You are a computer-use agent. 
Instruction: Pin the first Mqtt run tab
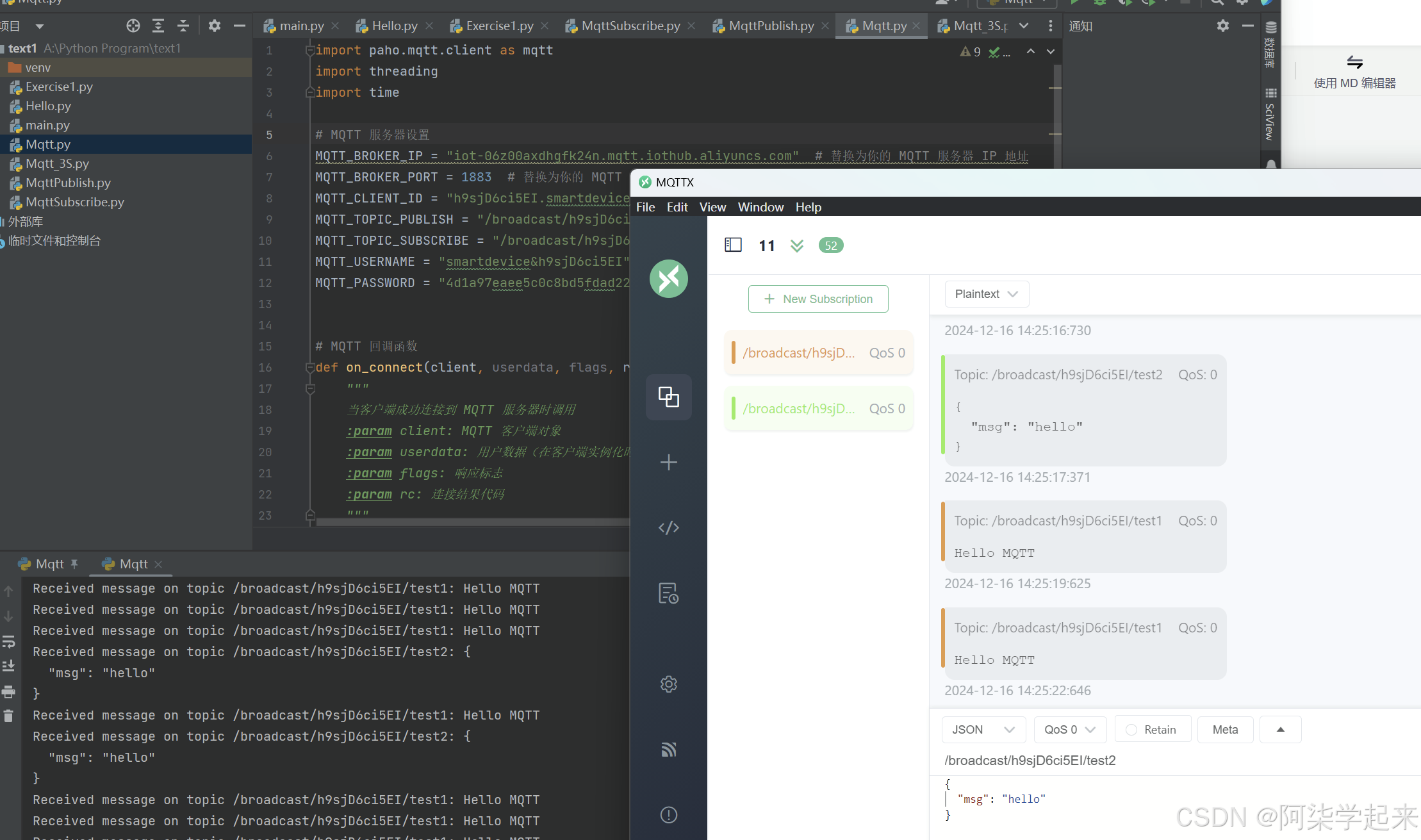pyautogui.click(x=74, y=564)
